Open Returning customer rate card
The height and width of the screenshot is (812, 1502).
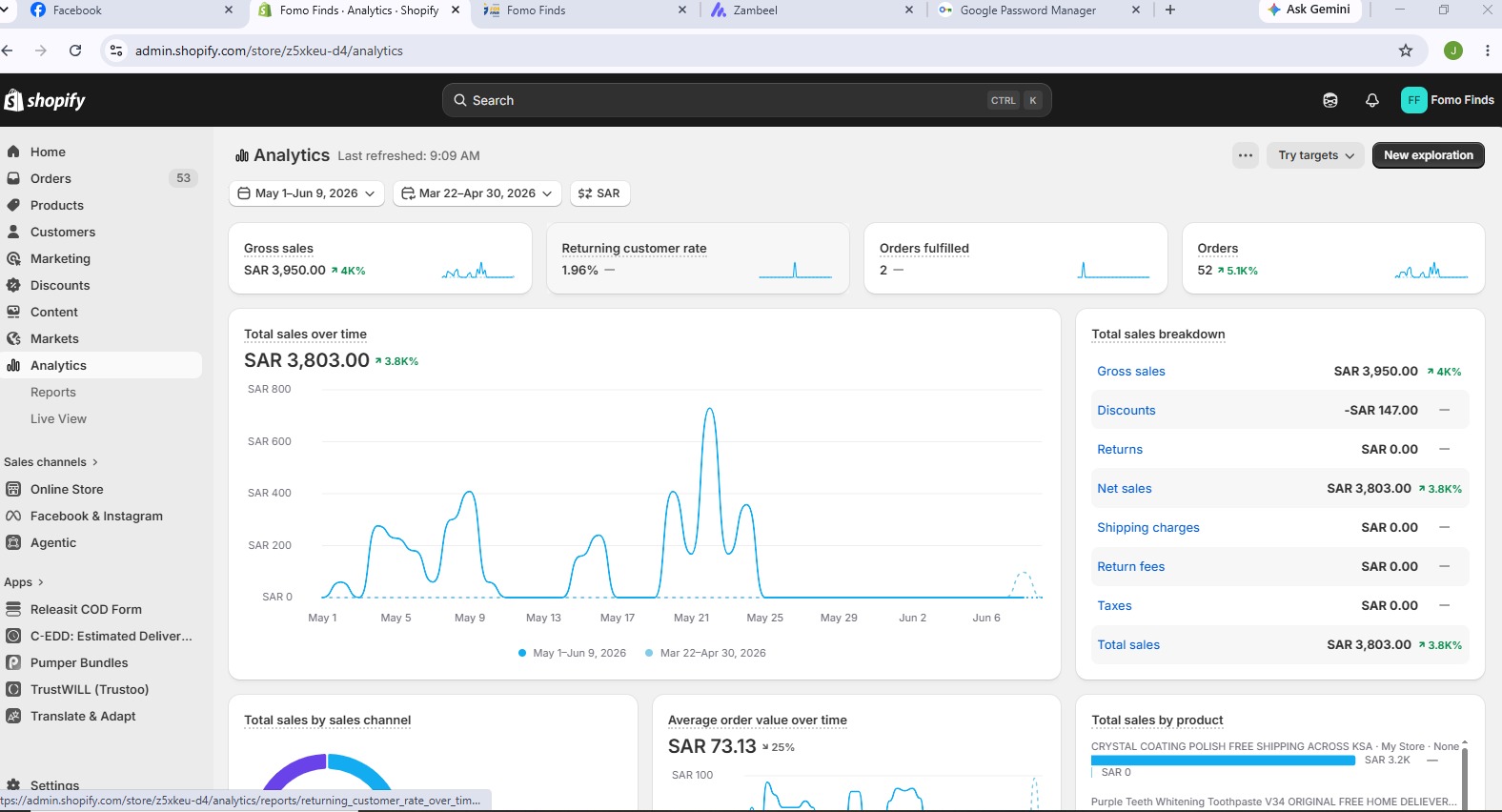(698, 258)
